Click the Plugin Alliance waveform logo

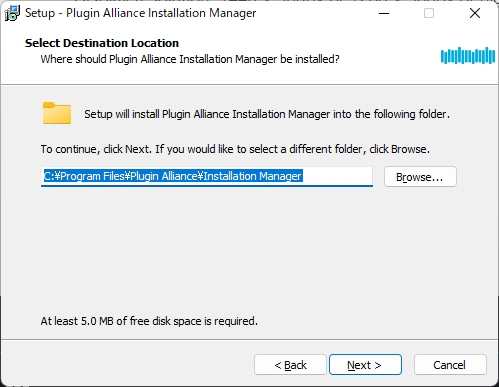468,55
